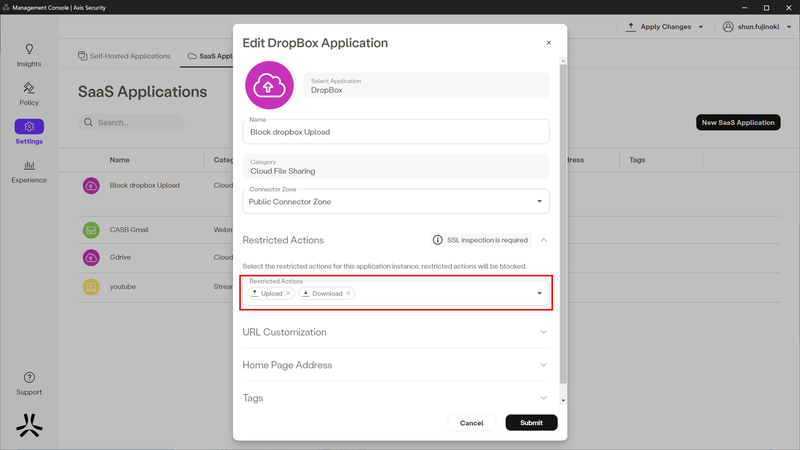Click scrollbar down arrow in dialog

tap(563, 401)
